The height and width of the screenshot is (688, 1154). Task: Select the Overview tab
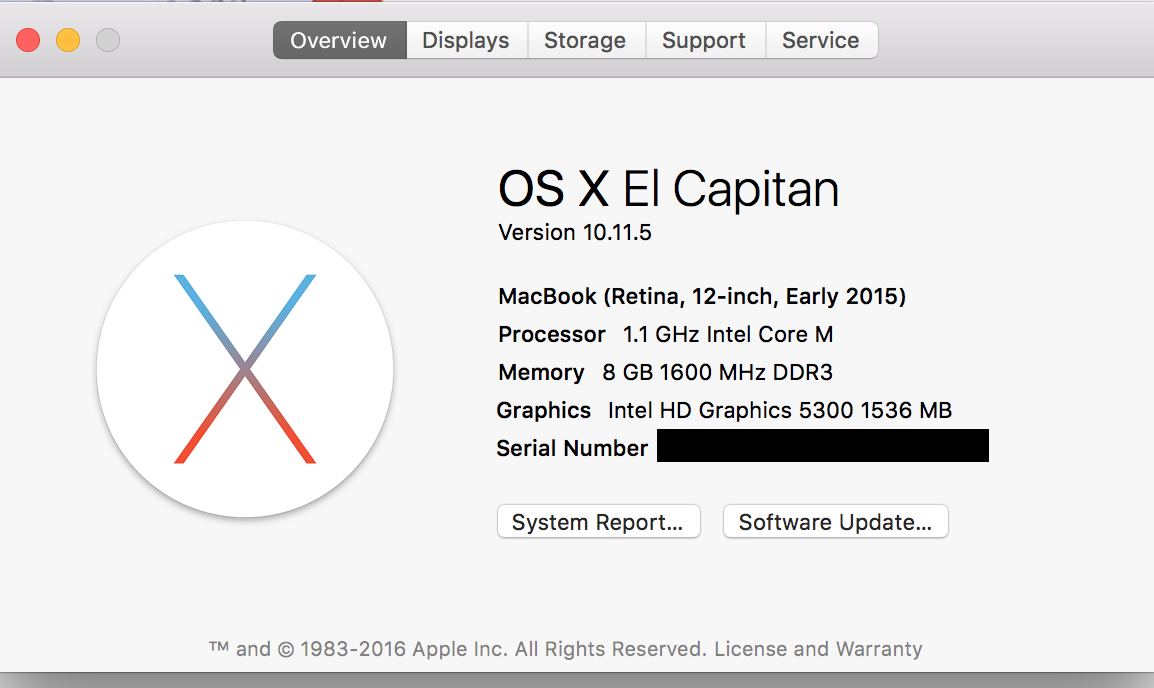click(x=339, y=41)
